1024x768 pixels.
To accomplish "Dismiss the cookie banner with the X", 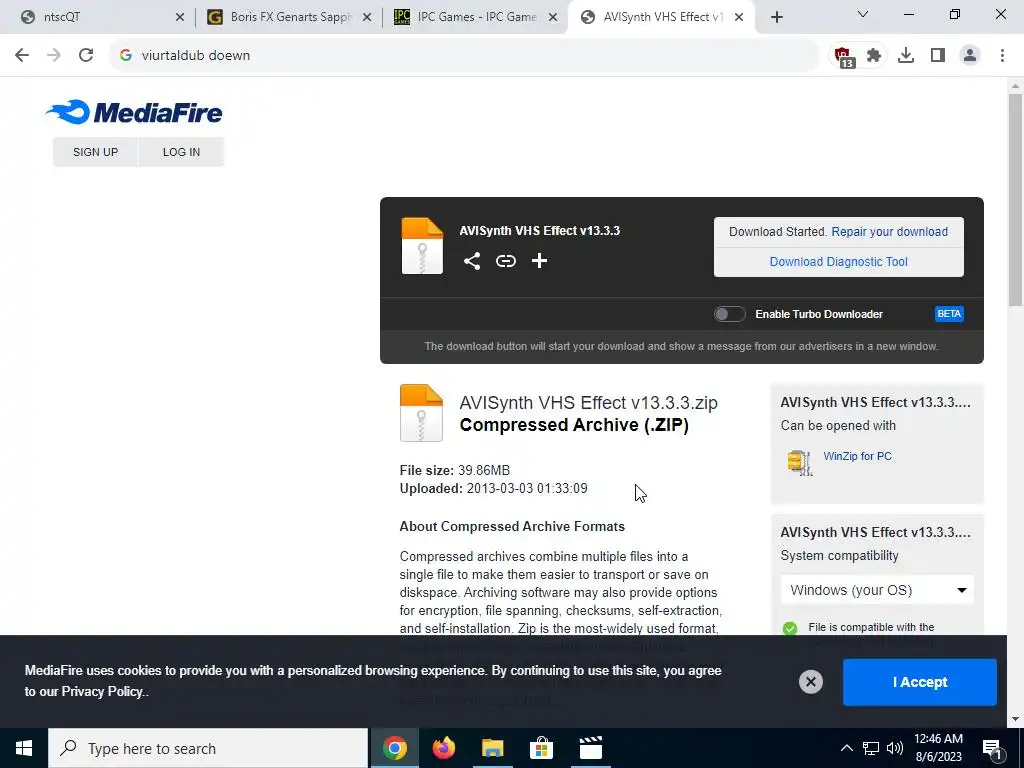I will [810, 682].
